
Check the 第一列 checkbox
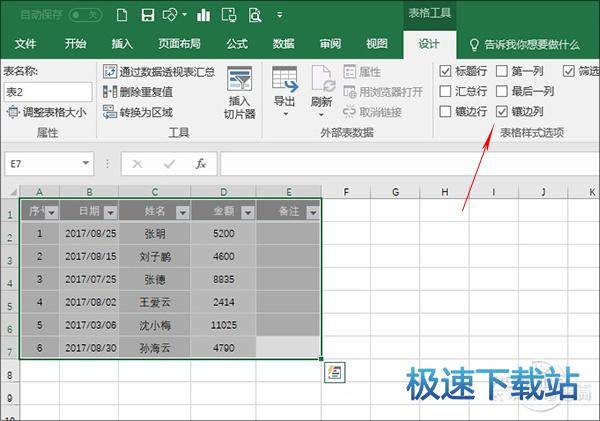(502, 71)
